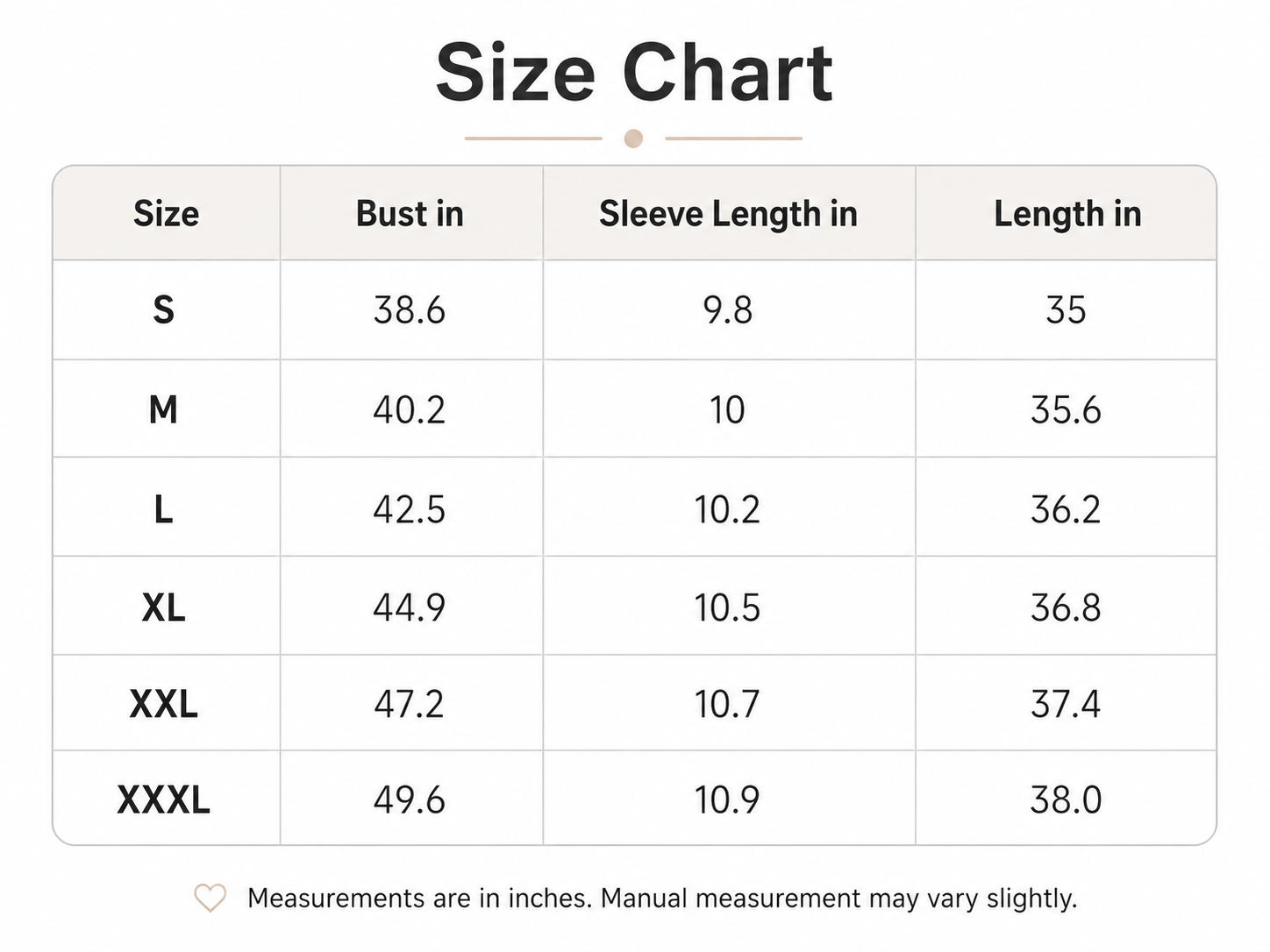The height and width of the screenshot is (952, 1270).
Task: Select the Size column header
Action: pyautogui.click(x=166, y=213)
